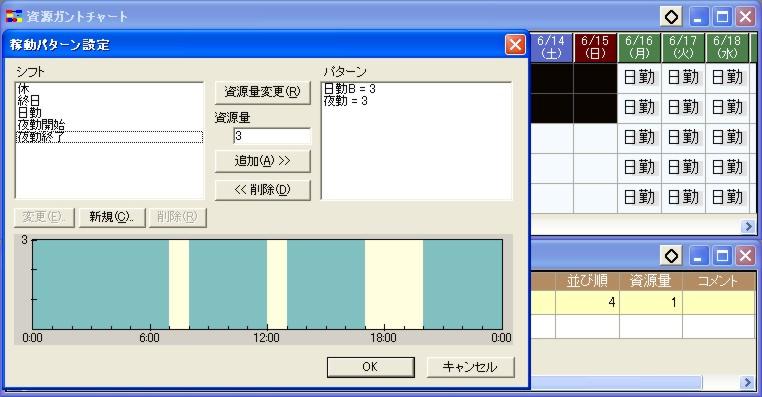762x397 pixels.
Task: Click << 削除(D) to remove pattern
Action: (x=262, y=190)
